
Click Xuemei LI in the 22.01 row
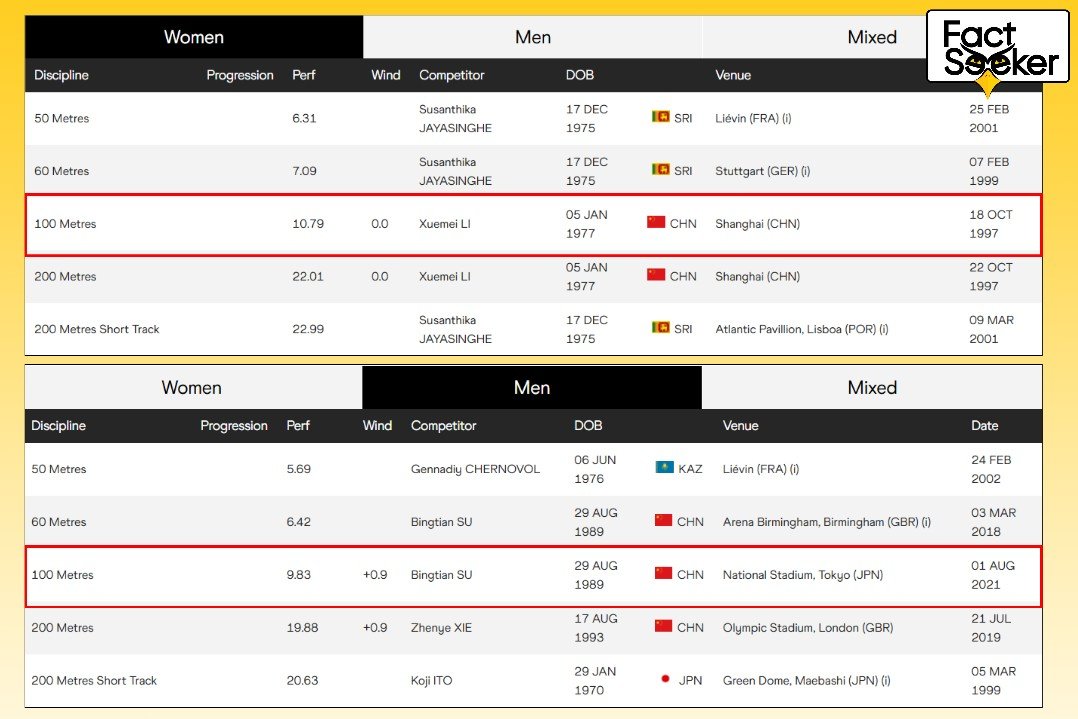[444, 277]
